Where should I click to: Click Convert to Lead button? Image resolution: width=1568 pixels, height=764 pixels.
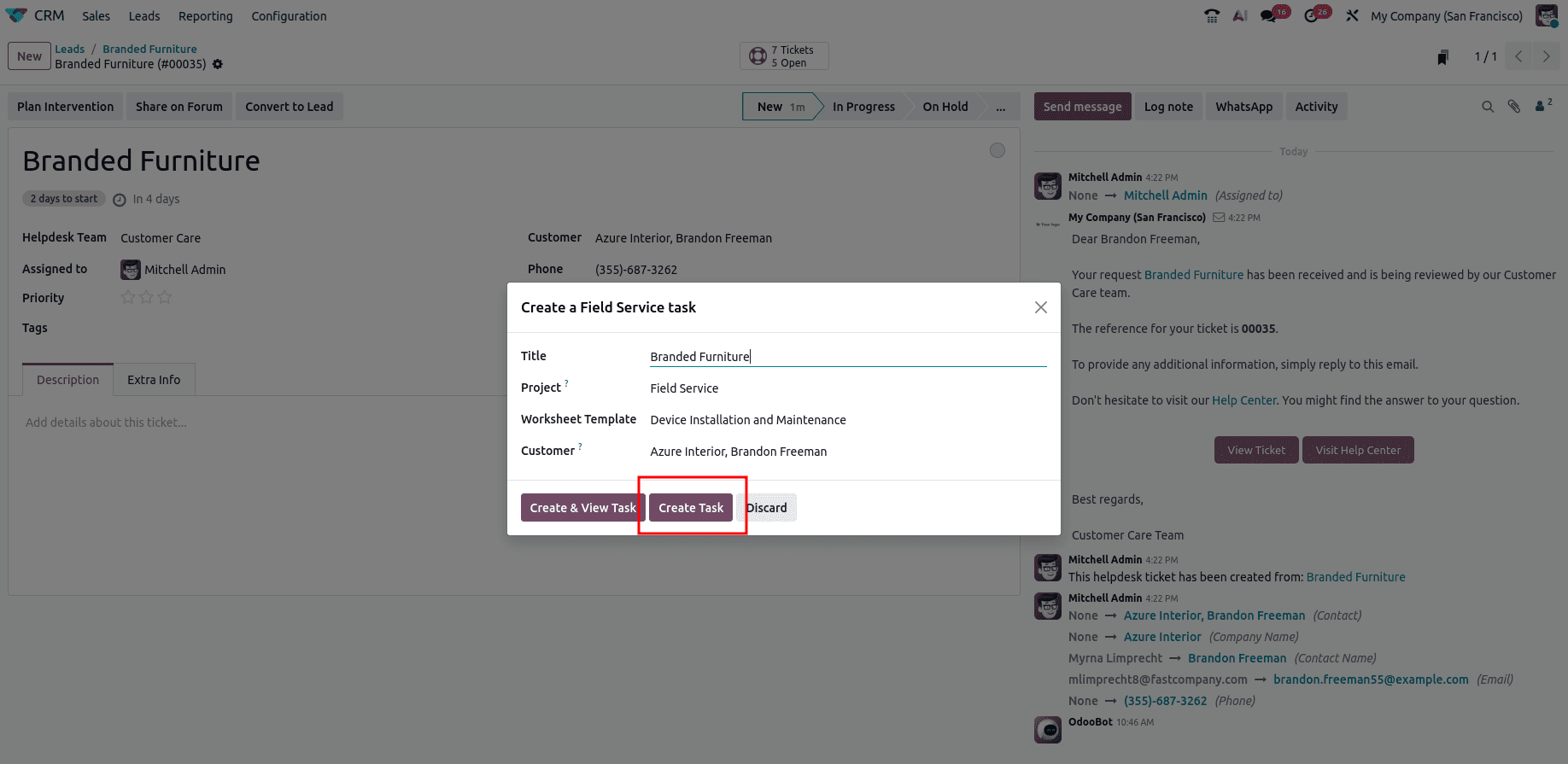(x=289, y=107)
